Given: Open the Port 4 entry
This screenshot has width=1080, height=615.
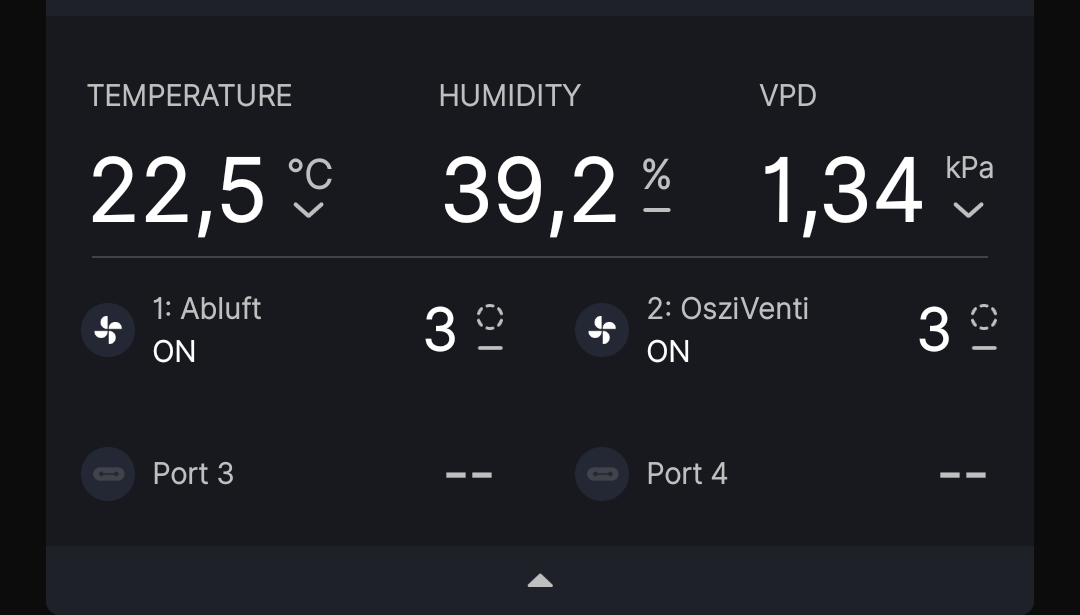Looking at the screenshot, I should tap(687, 473).
